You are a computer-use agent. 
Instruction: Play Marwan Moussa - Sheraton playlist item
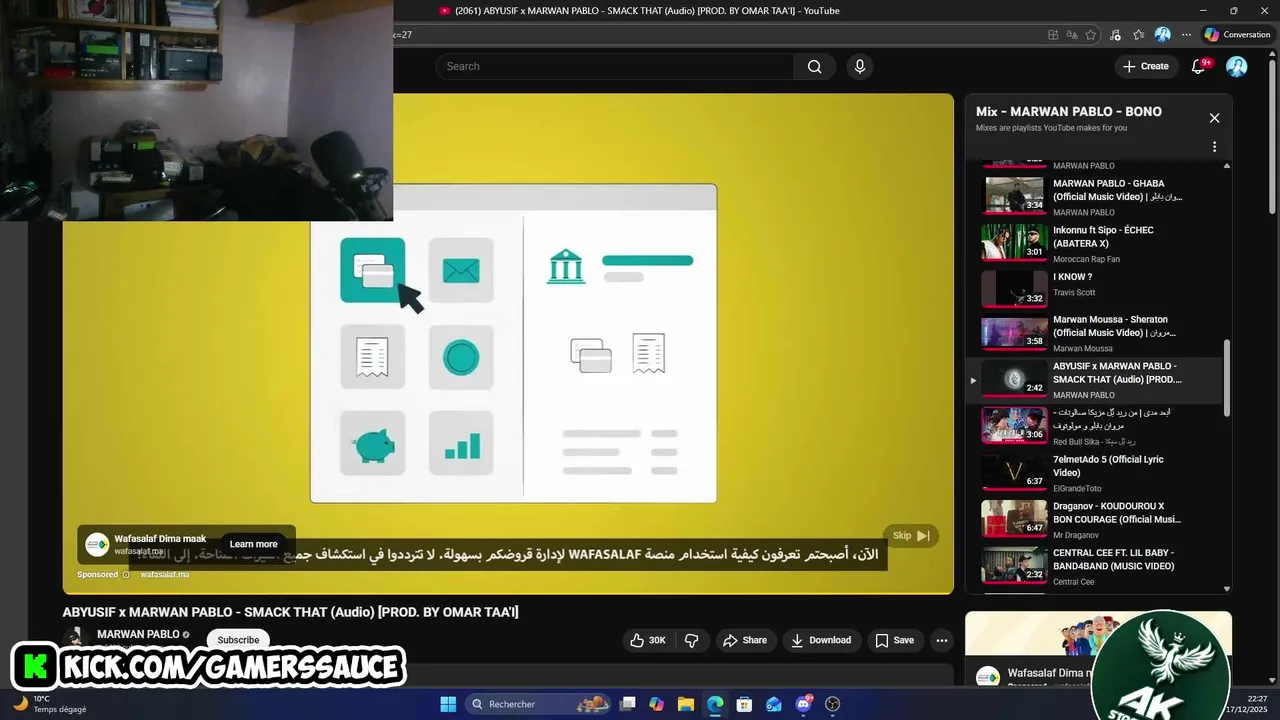click(1099, 333)
